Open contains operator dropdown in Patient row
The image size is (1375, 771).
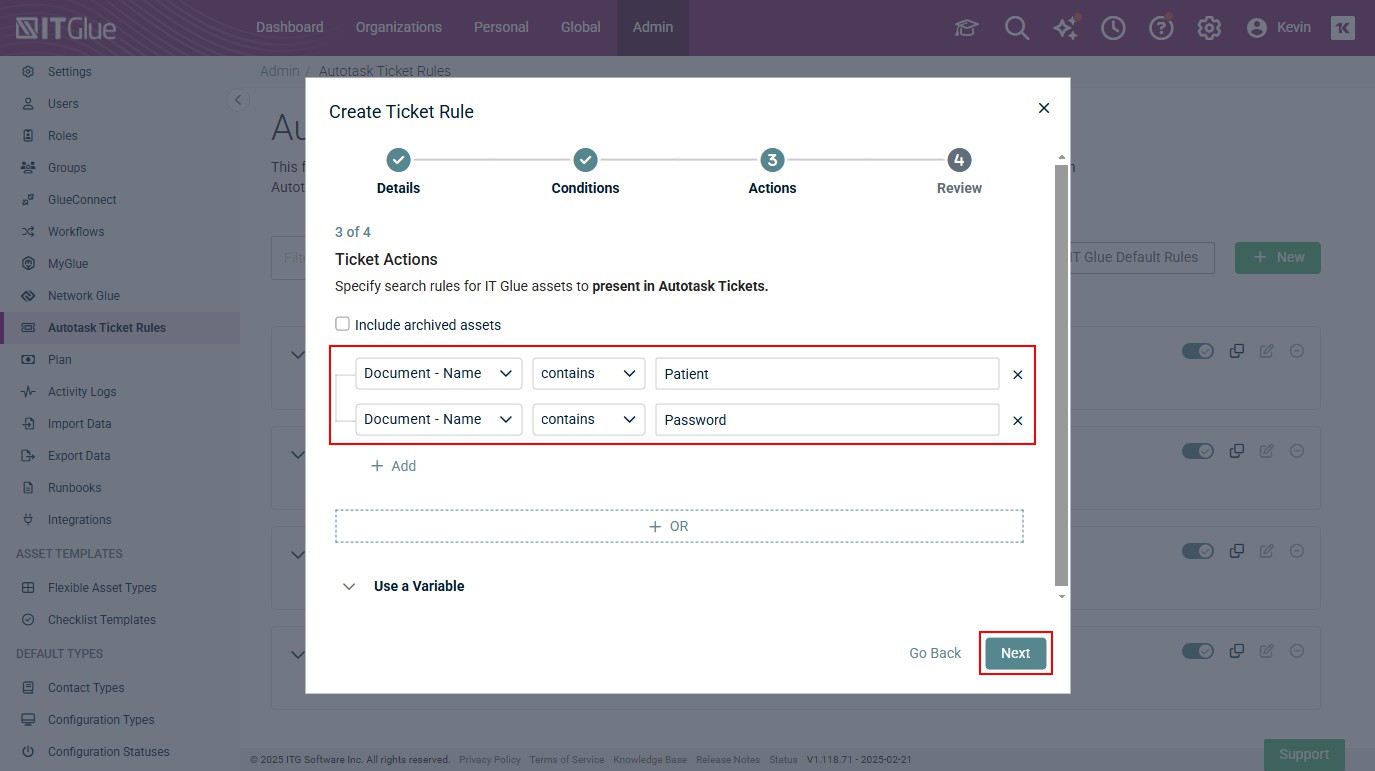[x=589, y=374]
